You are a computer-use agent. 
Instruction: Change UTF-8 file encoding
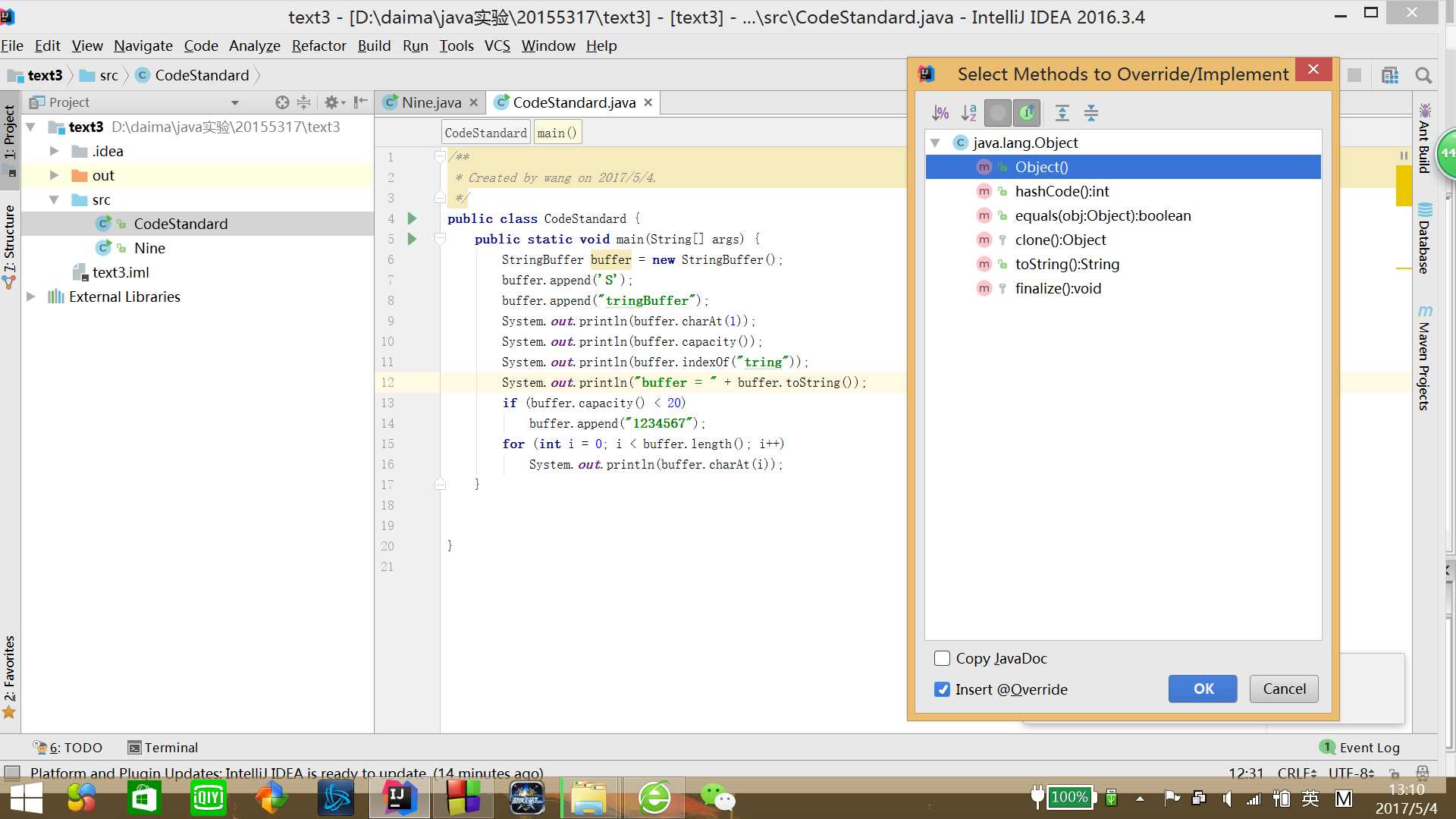coord(1351,773)
